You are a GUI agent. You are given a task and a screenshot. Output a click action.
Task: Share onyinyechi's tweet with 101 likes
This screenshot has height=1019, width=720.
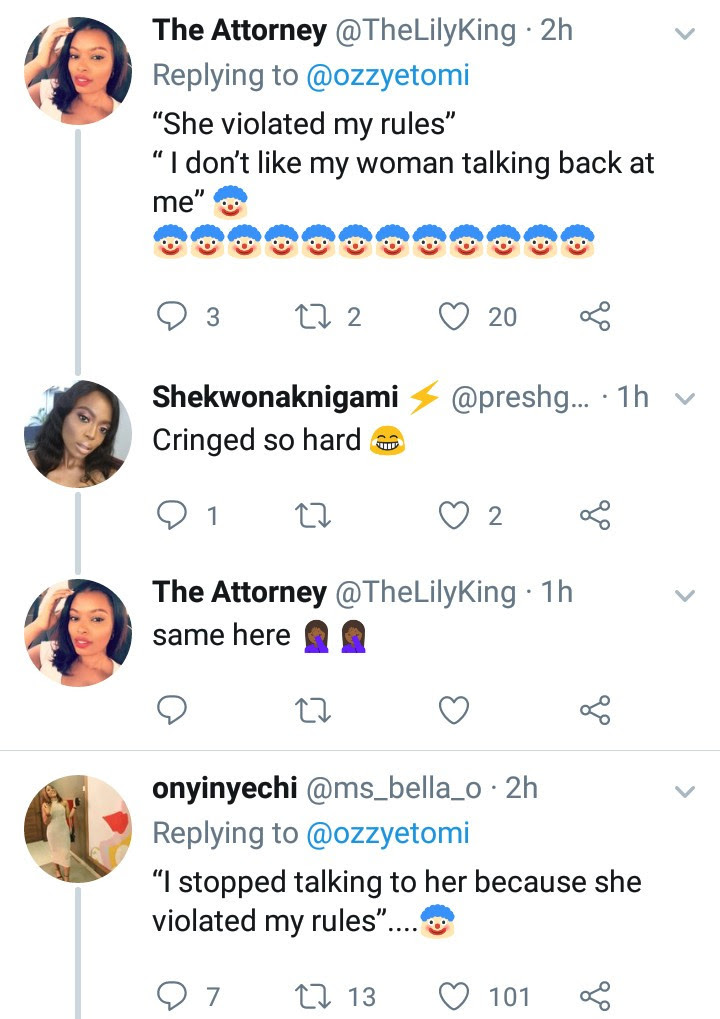pyautogui.click(x=594, y=996)
